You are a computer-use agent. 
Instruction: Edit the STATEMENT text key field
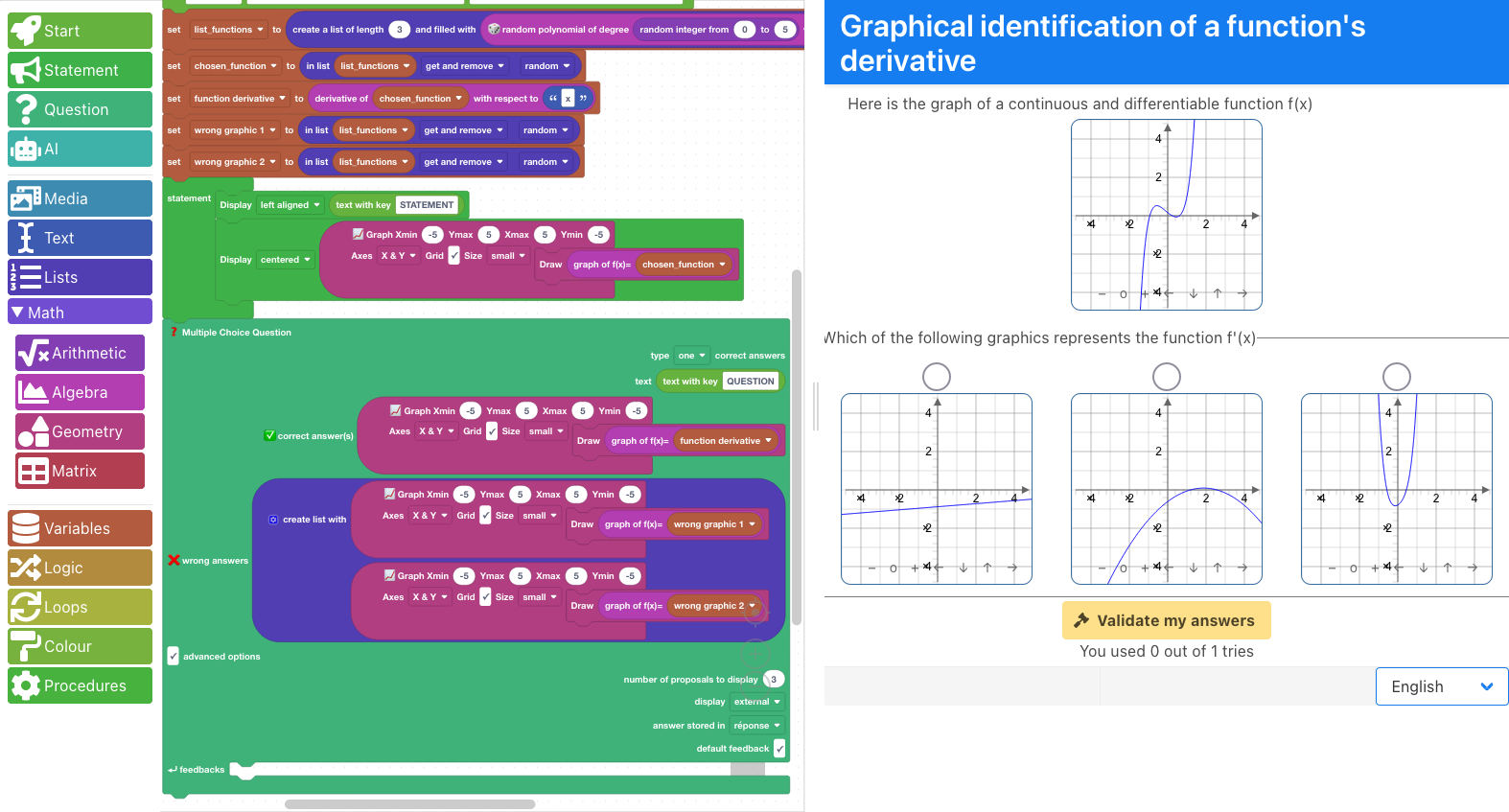[427, 205]
